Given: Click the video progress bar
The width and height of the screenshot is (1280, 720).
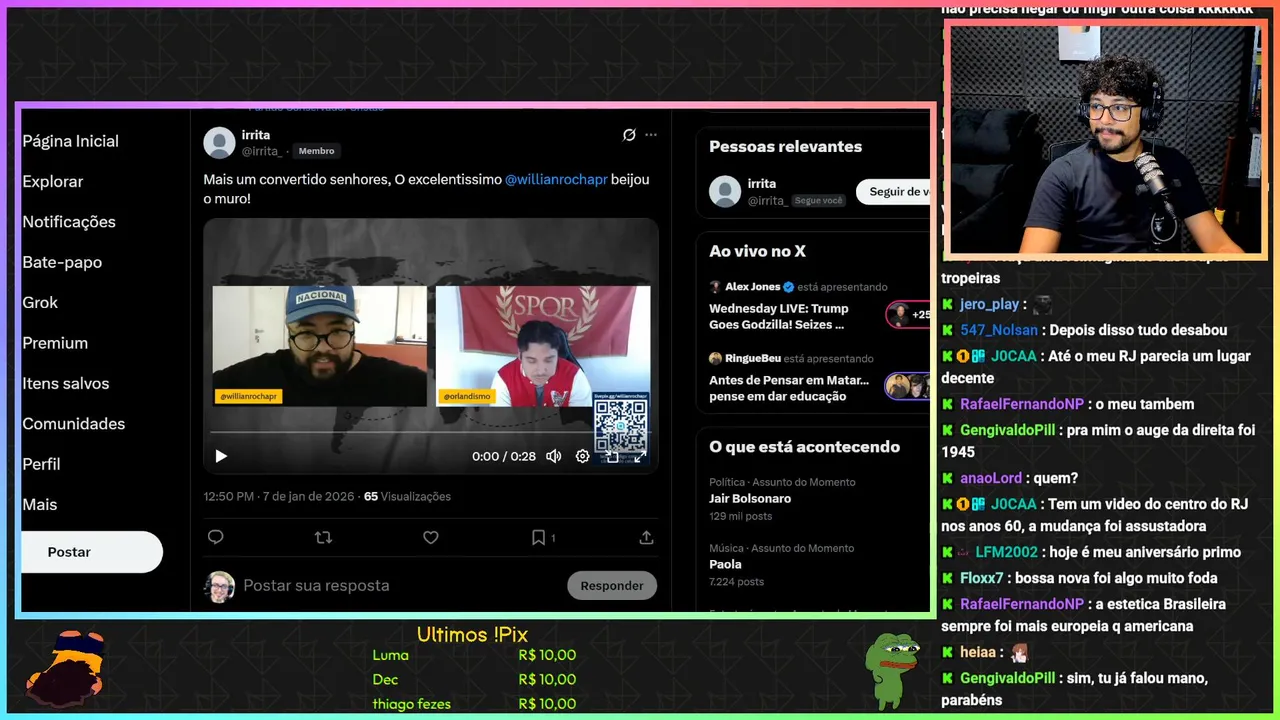Looking at the screenshot, I should (x=430, y=433).
